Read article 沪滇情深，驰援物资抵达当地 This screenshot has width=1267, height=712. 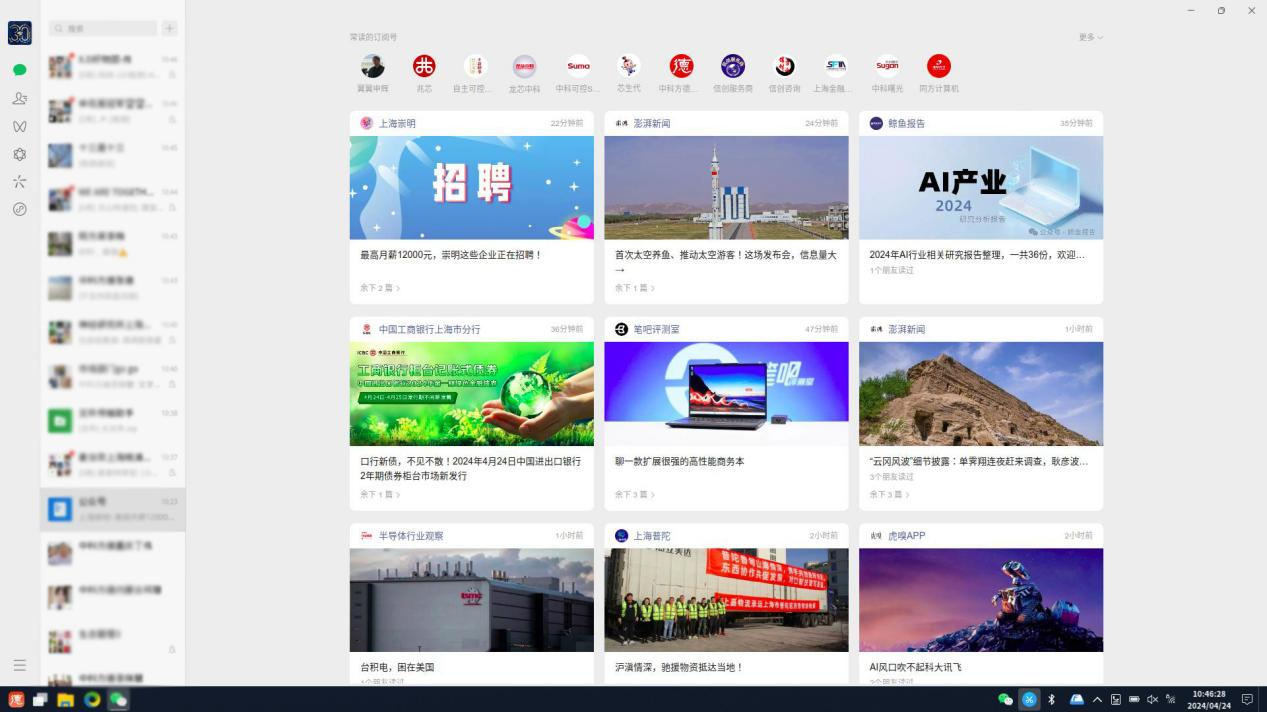pyautogui.click(x=679, y=667)
